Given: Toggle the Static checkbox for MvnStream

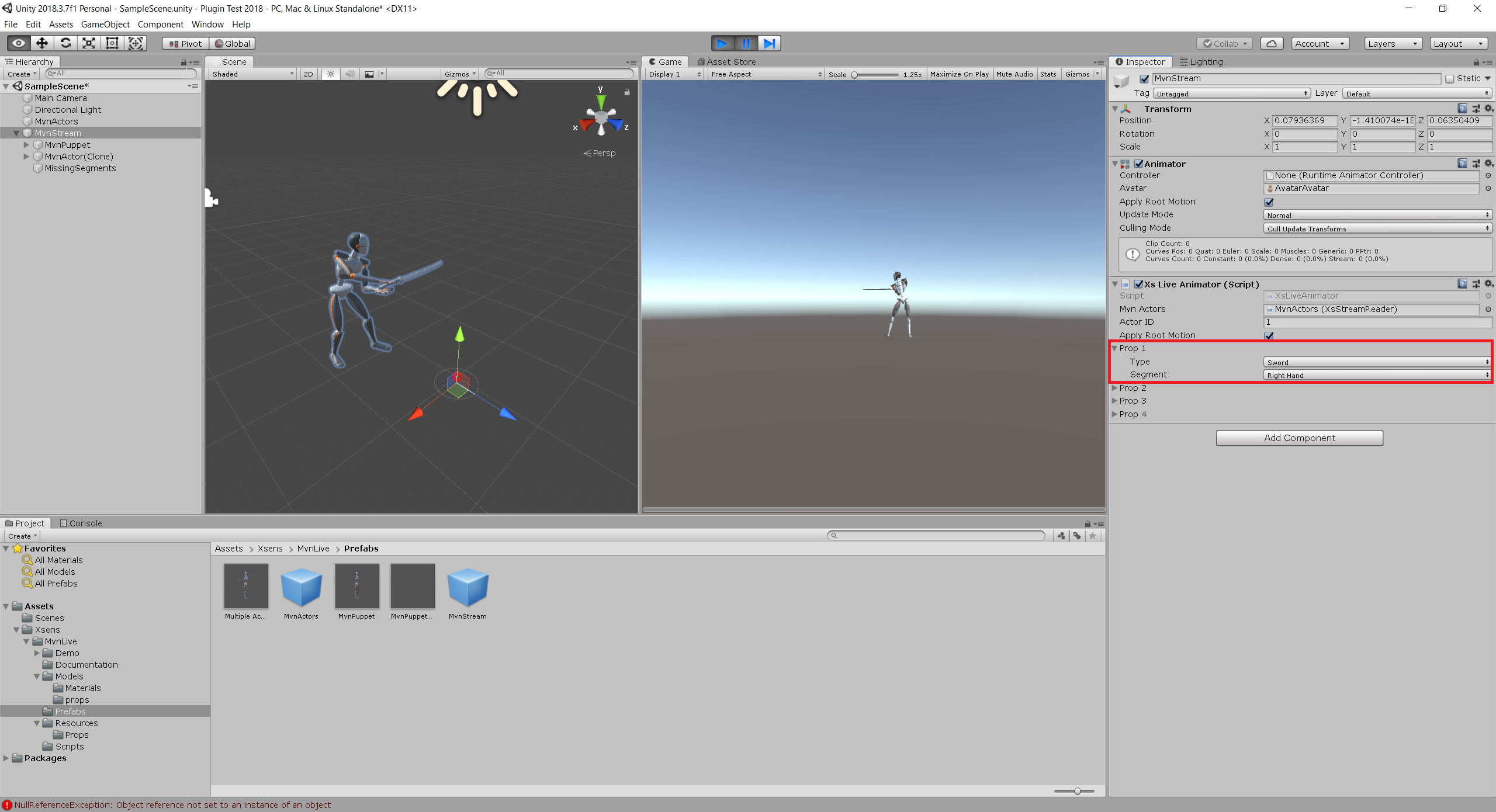Looking at the screenshot, I should click(x=1450, y=78).
